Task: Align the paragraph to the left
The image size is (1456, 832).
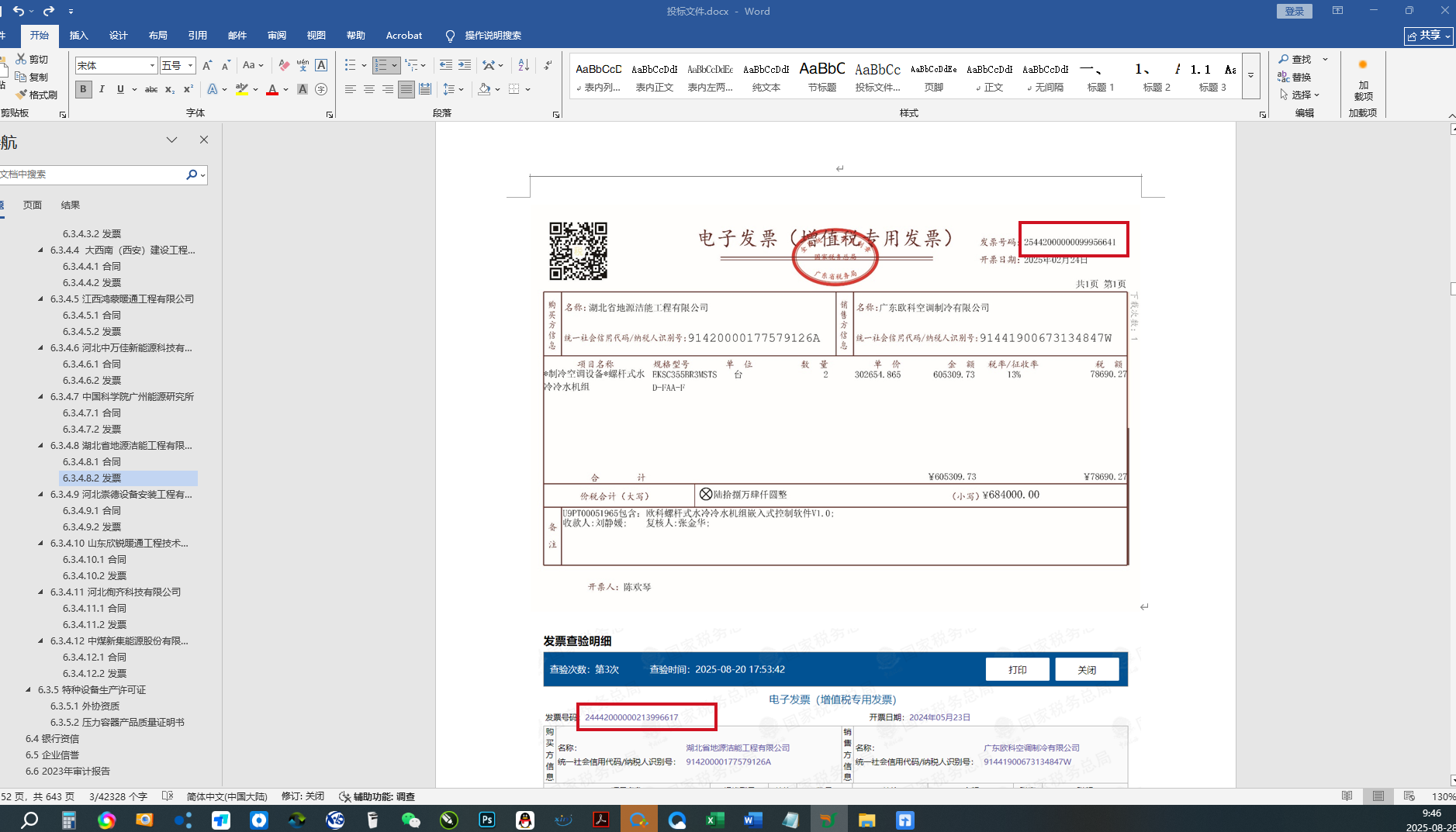Action: (351, 89)
